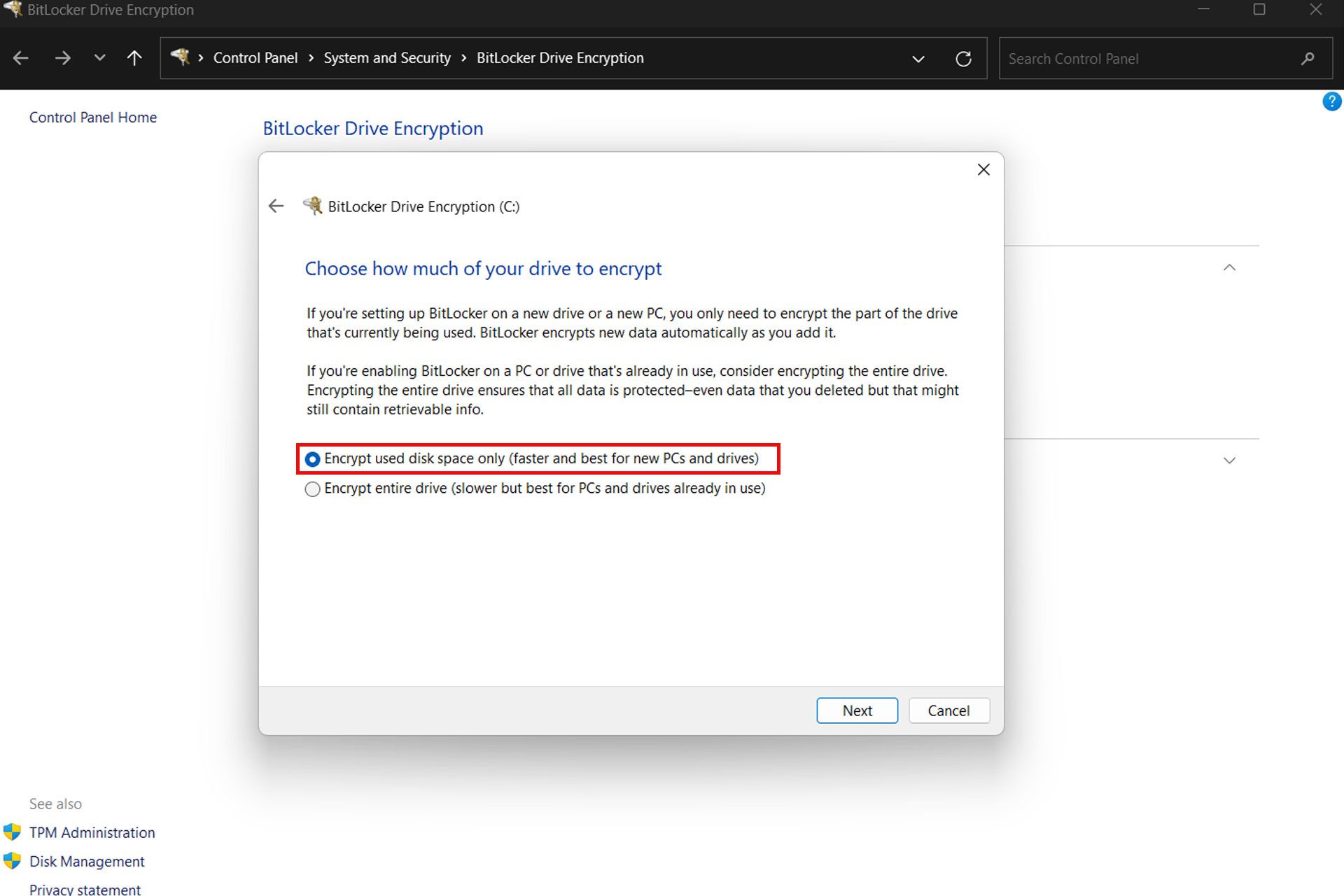Screen dimensions: 1344x896
Task: Go back to previous wizard step
Action: coord(276,206)
